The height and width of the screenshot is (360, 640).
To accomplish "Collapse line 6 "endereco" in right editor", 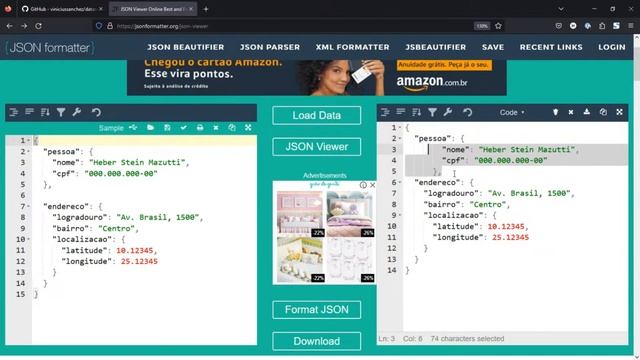I will 400,182.
